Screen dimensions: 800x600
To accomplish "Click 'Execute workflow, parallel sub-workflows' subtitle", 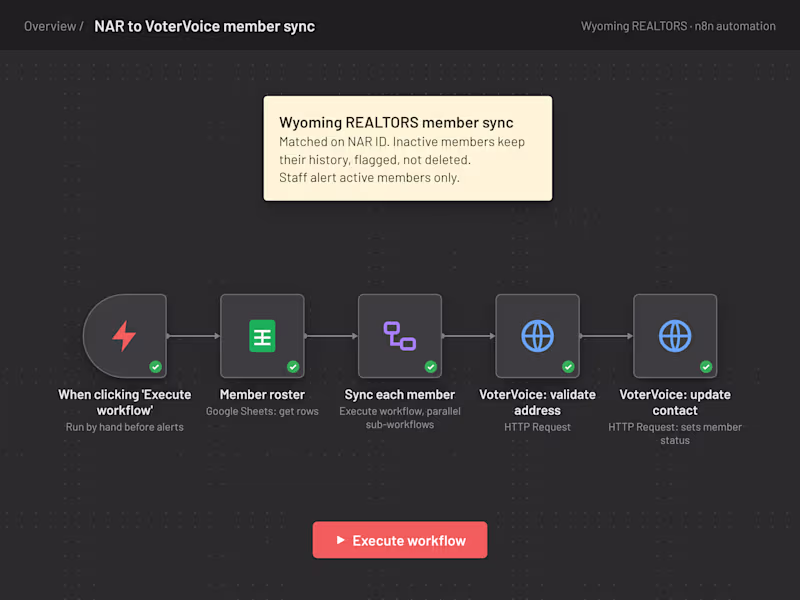I will pyautogui.click(x=400, y=418).
